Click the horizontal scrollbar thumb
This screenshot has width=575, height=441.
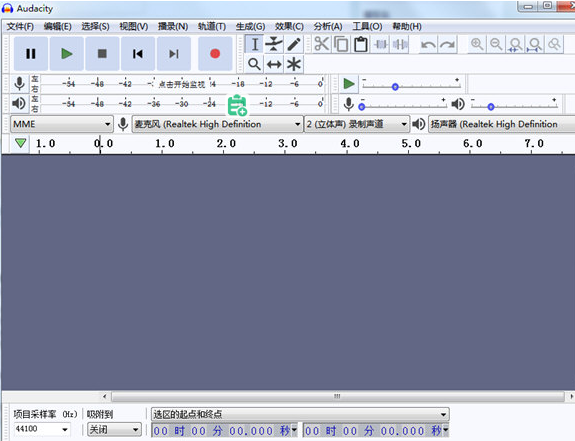click(337, 396)
